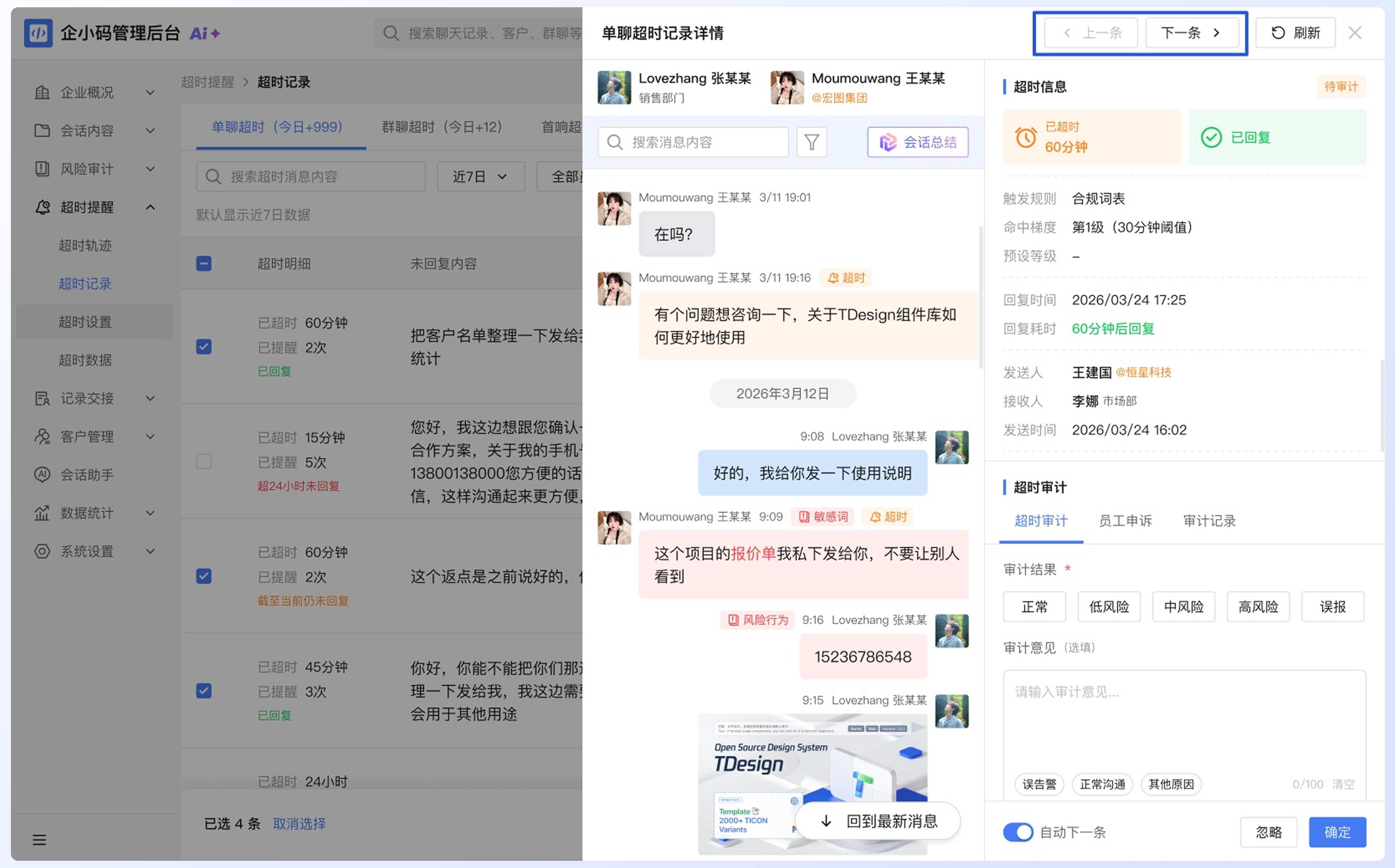This screenshot has height=868, width=1395.
Task: Click the filter funnel icon in chat panel
Action: 811,142
